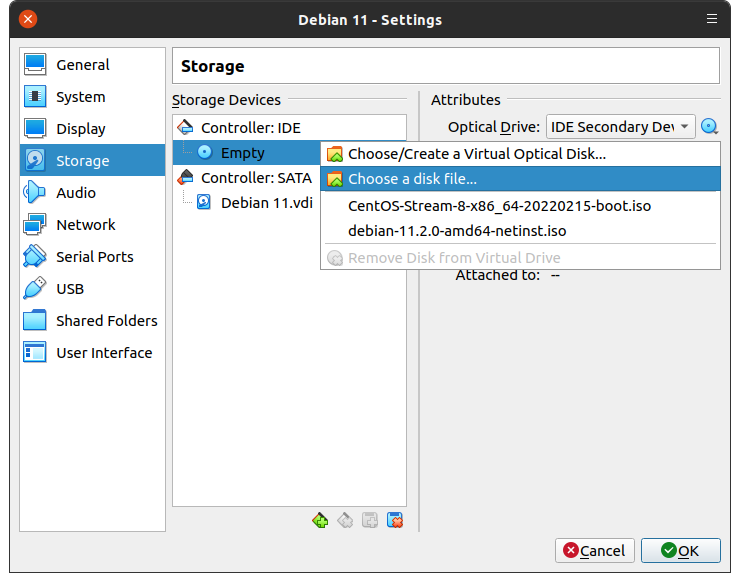Choose the 'Choose a disk file...' menu entry
The image size is (740, 582).
pos(412,180)
